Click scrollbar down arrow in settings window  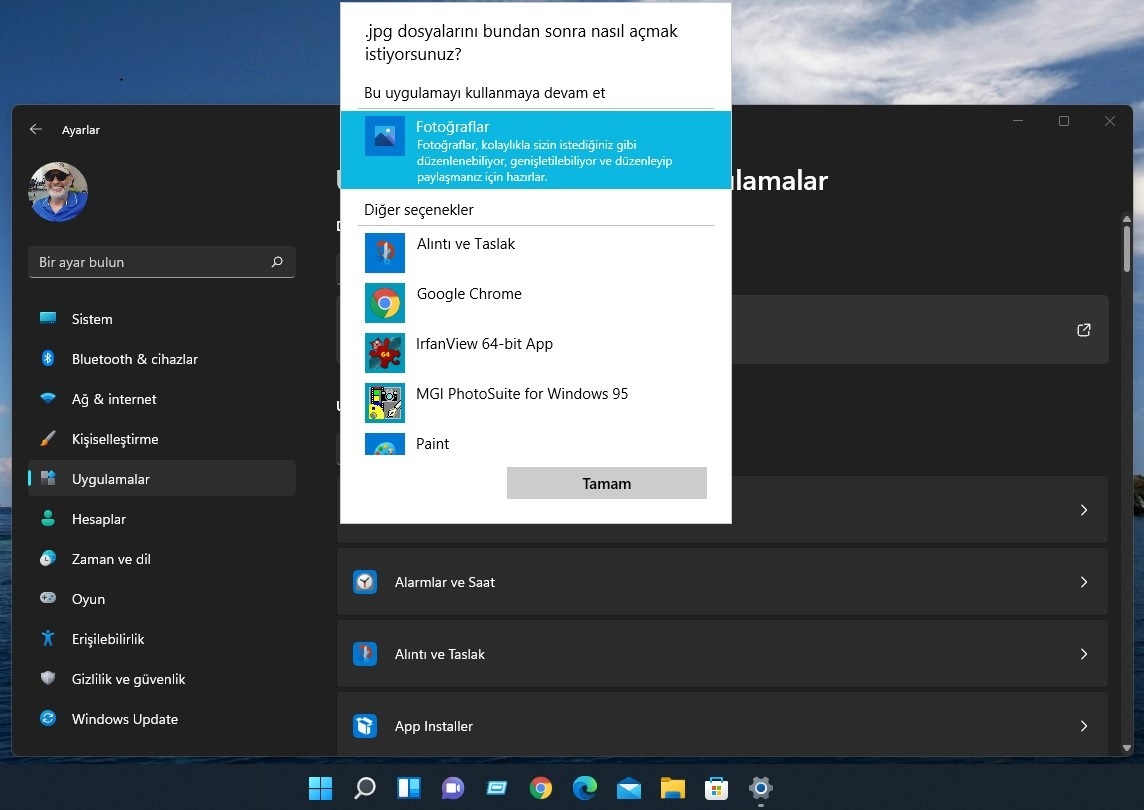(1126, 748)
